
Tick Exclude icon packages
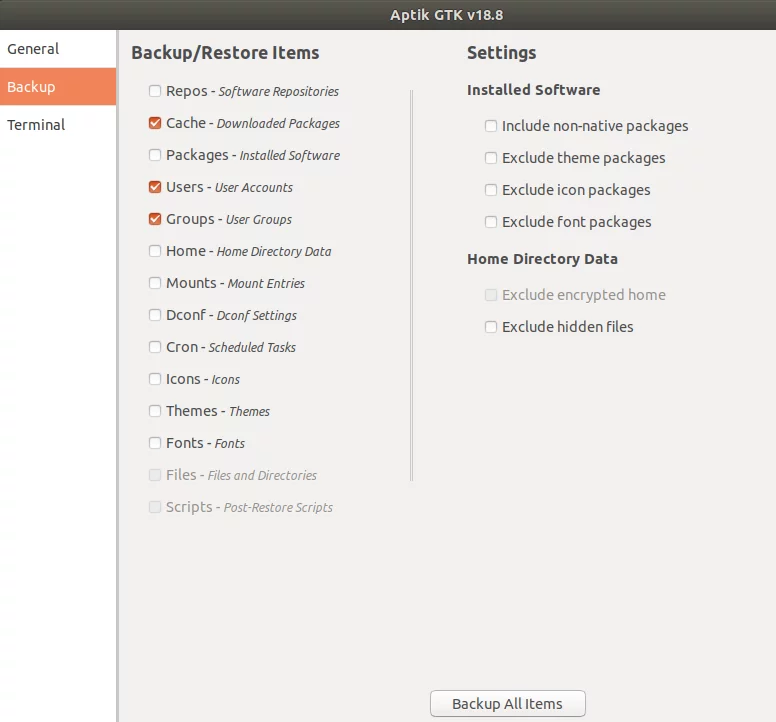pos(491,190)
